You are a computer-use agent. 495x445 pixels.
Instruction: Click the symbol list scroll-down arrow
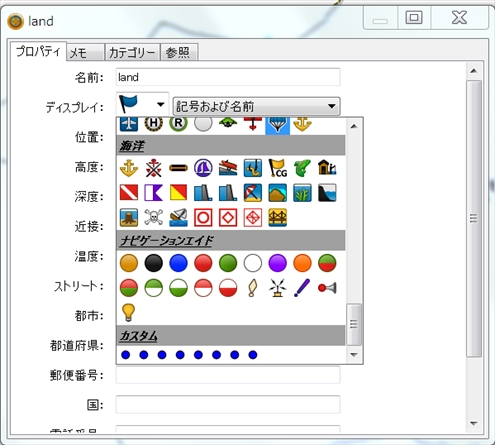[354, 355]
